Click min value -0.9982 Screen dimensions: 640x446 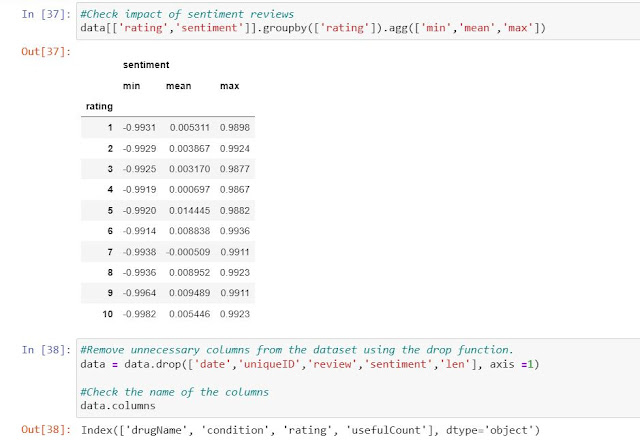pos(139,314)
